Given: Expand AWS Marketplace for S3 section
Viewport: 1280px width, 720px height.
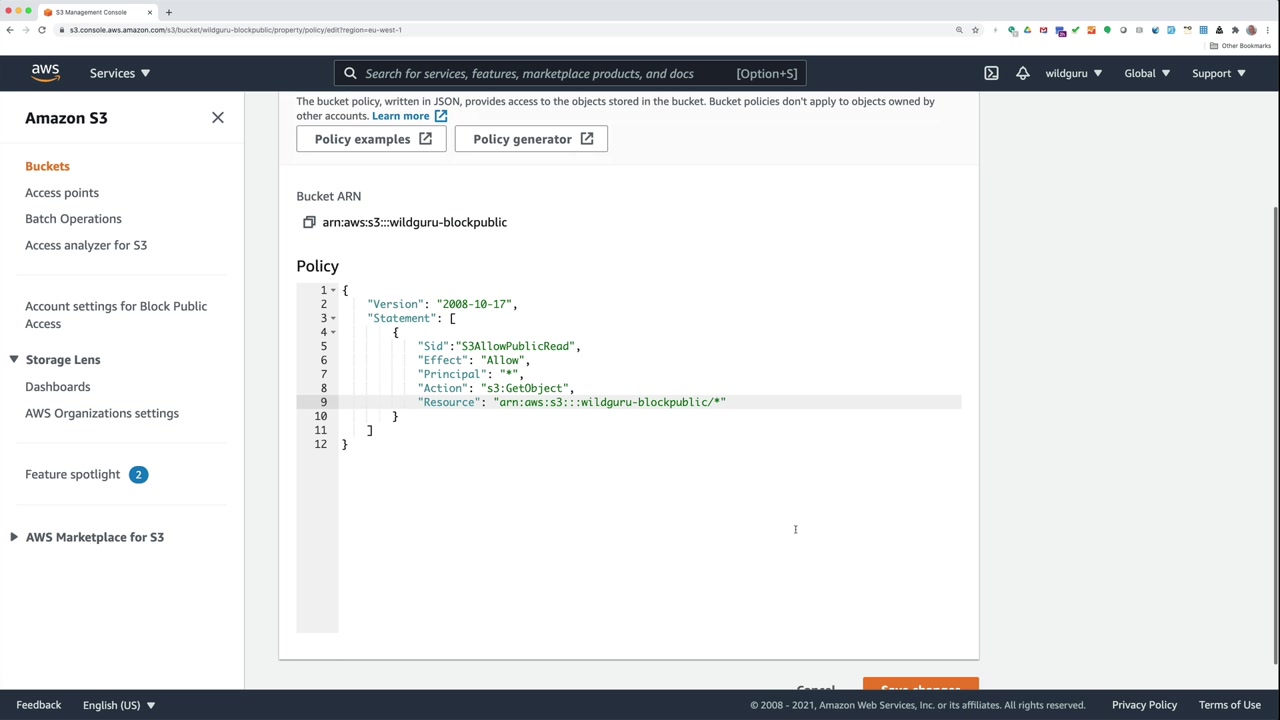Looking at the screenshot, I should point(14,537).
